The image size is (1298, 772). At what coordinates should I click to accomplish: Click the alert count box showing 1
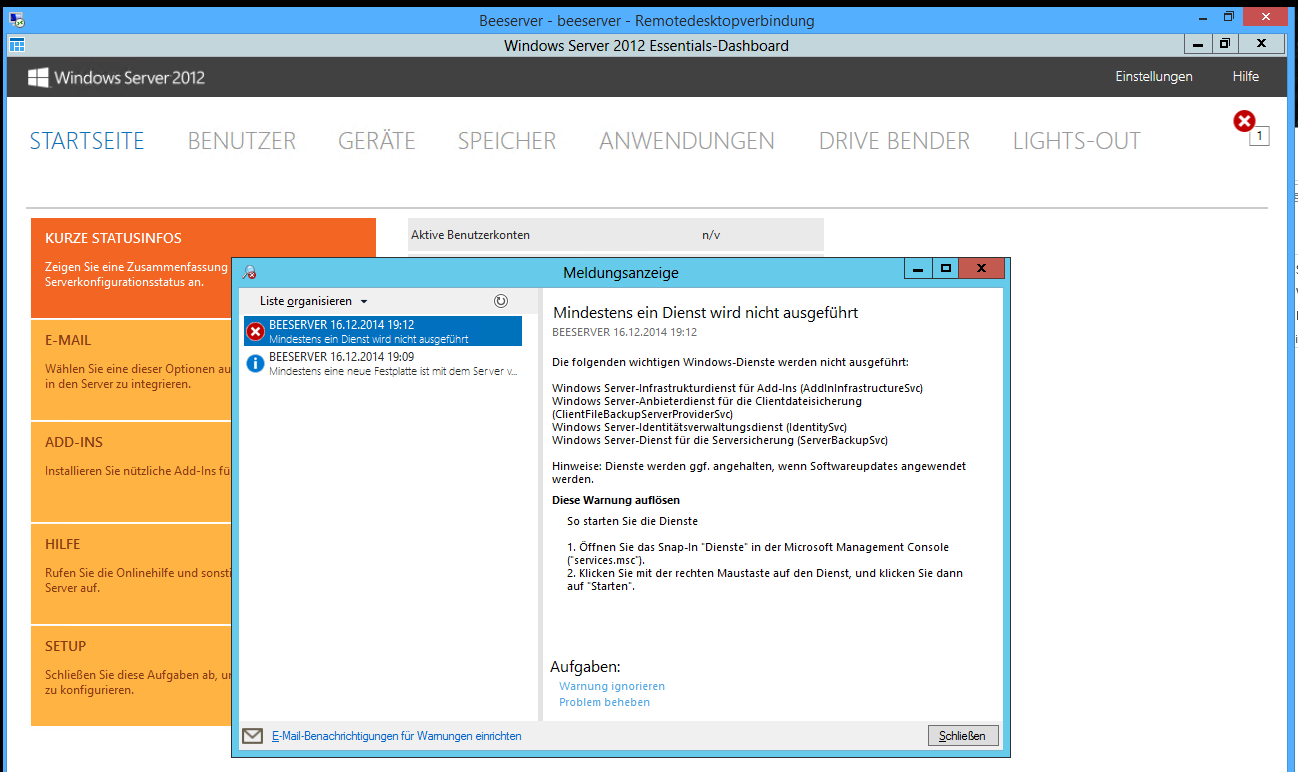coord(1260,136)
